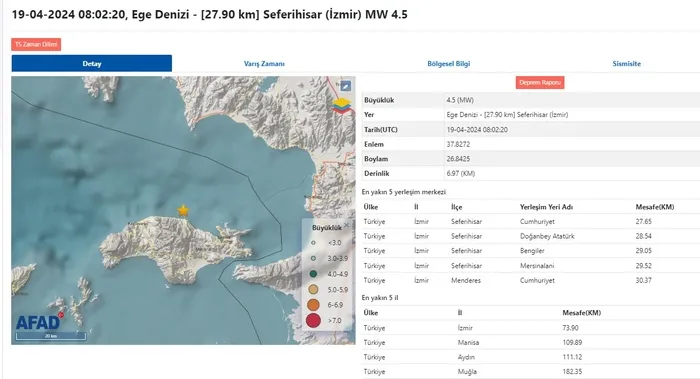This screenshot has width=700, height=379.
Task: Open the Deprem Raporu button
Action: pos(540,83)
